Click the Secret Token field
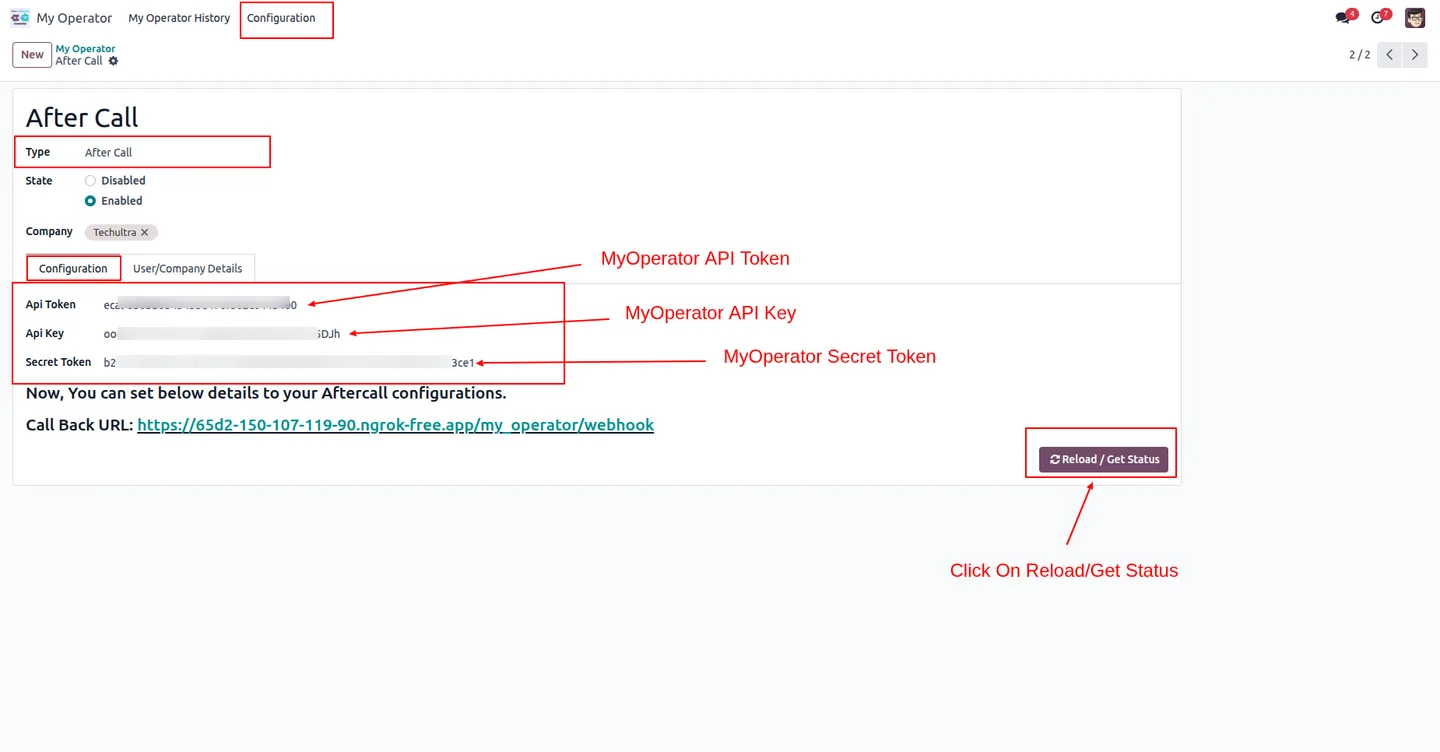 (289, 362)
